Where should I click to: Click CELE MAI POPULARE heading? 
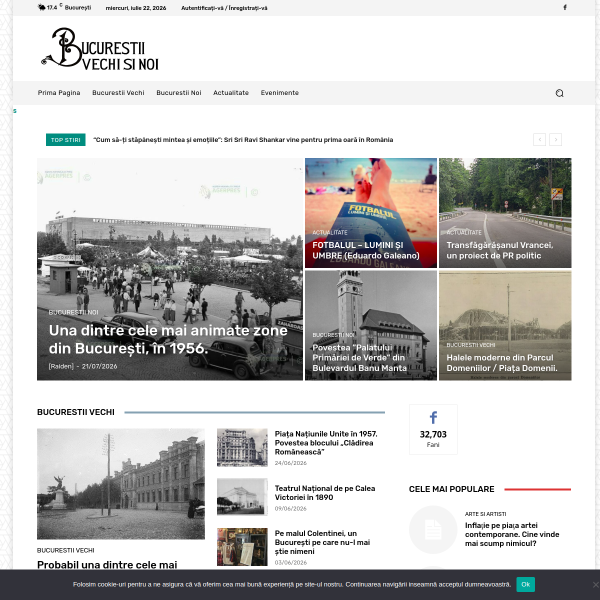(452, 489)
